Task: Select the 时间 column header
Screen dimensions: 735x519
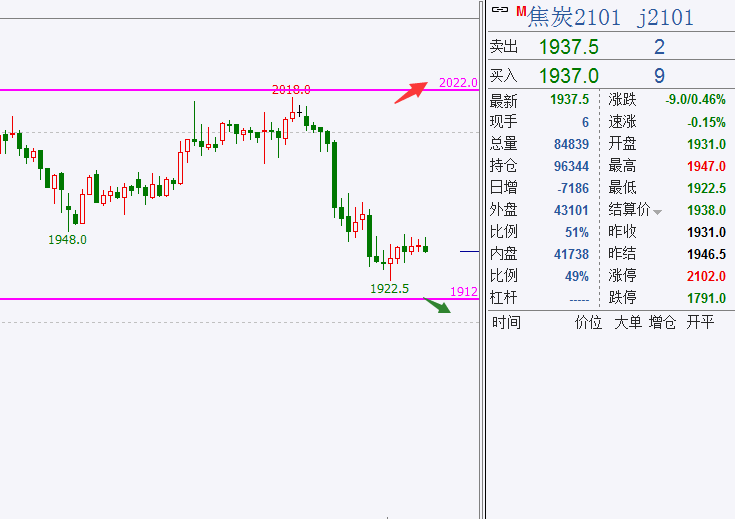Action: click(506, 323)
